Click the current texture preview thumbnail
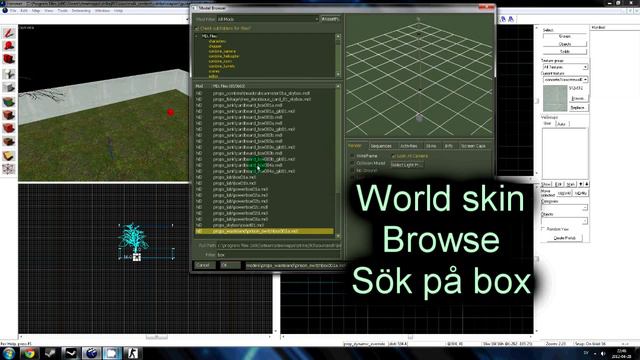The width and height of the screenshot is (640, 360). 555,98
